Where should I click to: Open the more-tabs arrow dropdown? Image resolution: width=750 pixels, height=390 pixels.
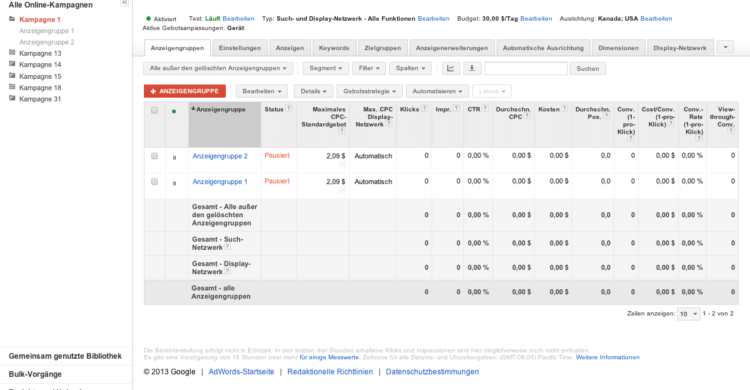725,47
